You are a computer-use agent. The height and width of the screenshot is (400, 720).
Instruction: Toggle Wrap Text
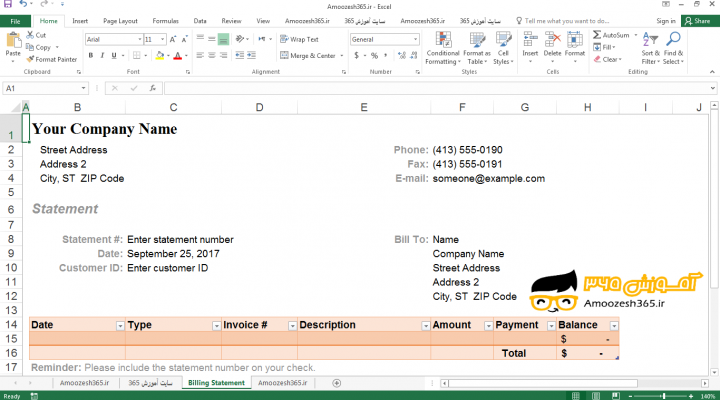click(299, 39)
